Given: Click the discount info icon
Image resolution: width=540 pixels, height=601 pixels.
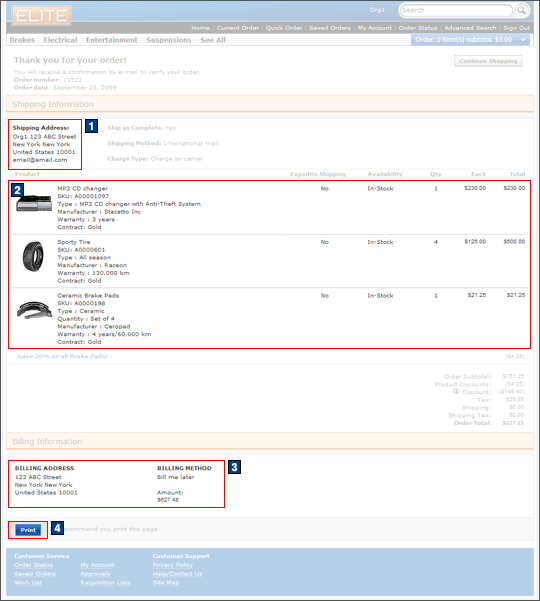Looking at the screenshot, I should [x=456, y=391].
